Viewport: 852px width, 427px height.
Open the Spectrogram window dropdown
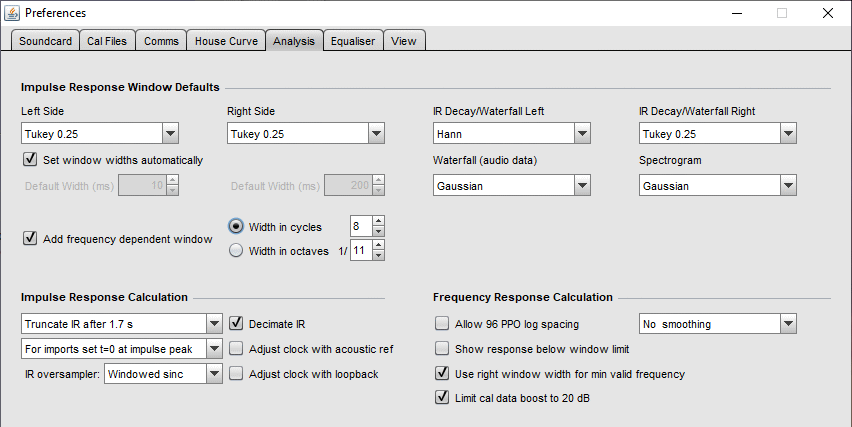788,186
